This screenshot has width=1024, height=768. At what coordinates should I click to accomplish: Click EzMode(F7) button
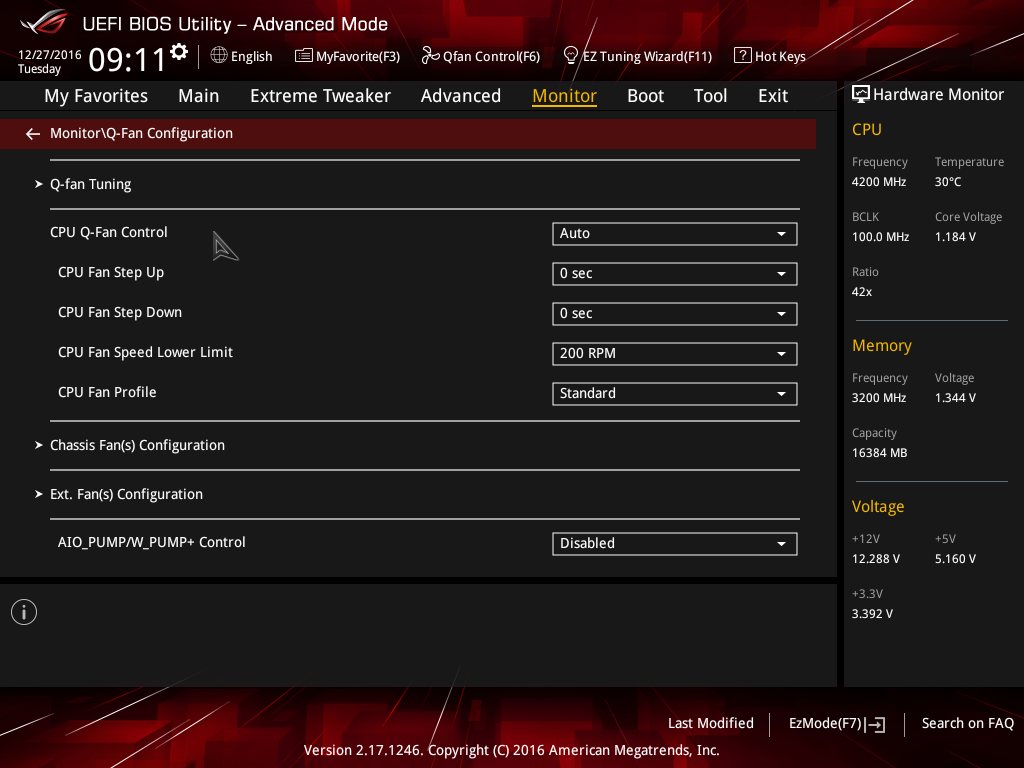click(837, 724)
